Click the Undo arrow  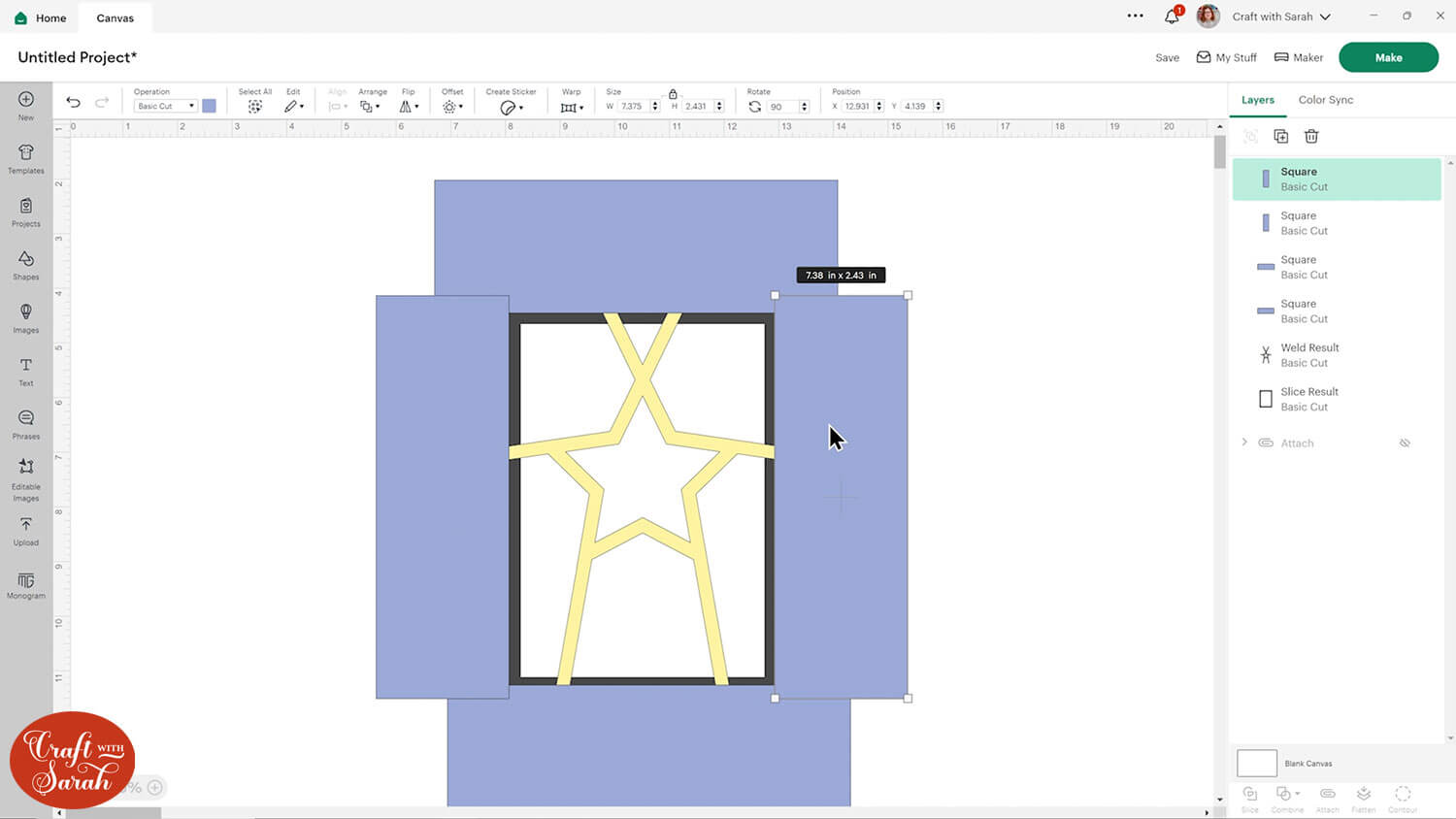point(73,102)
